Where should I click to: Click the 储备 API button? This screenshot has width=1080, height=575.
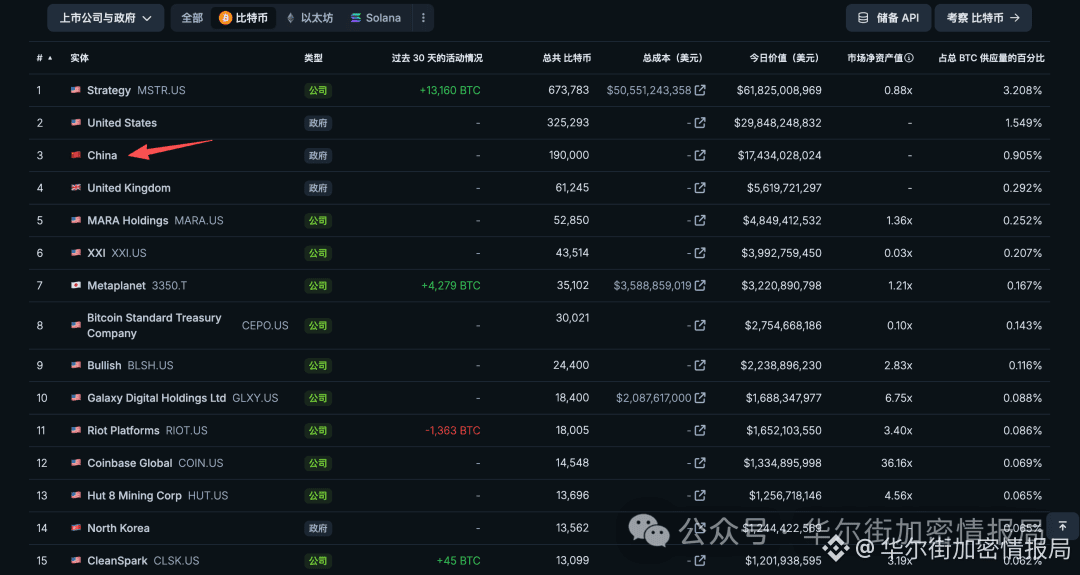pos(888,18)
